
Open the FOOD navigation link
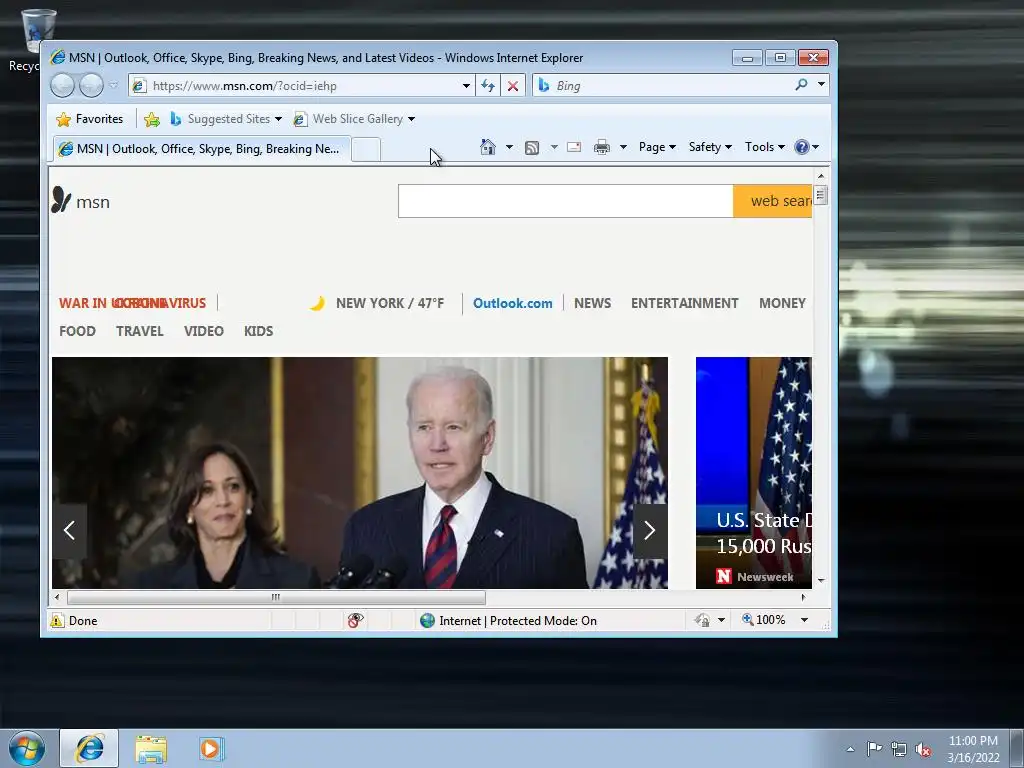coord(77,331)
